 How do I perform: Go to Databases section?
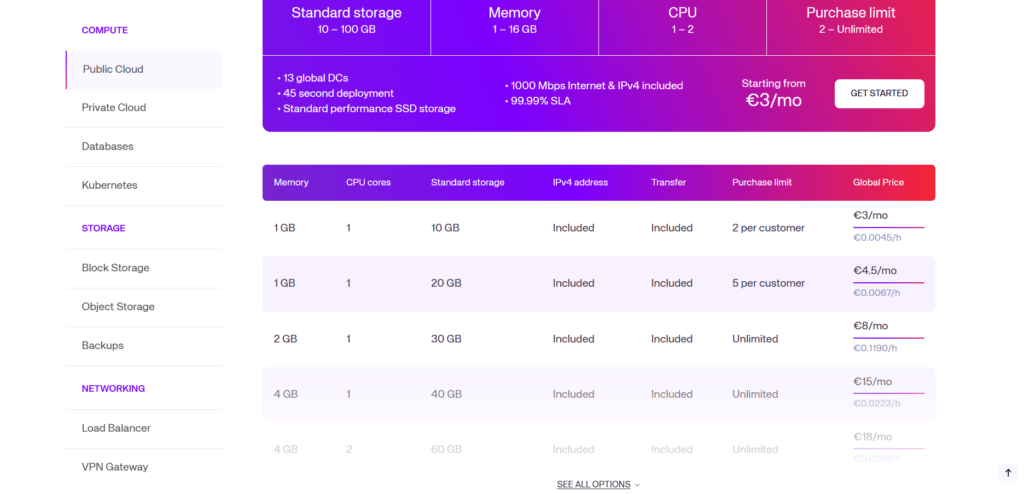click(x=108, y=146)
